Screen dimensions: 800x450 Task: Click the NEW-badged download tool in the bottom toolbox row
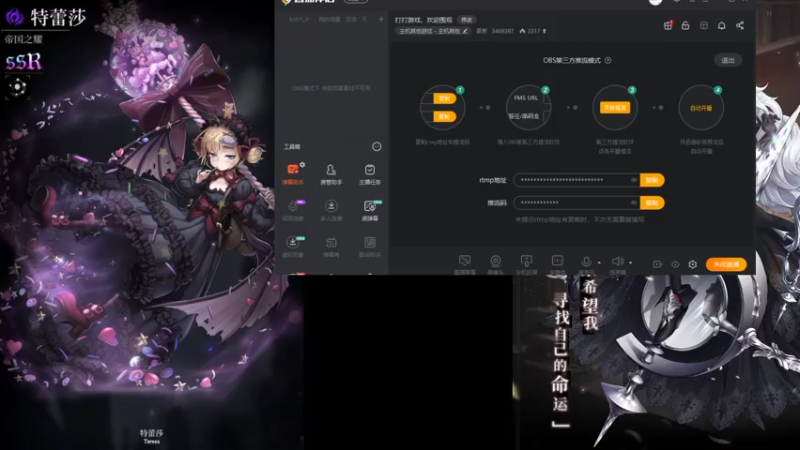coord(293,246)
